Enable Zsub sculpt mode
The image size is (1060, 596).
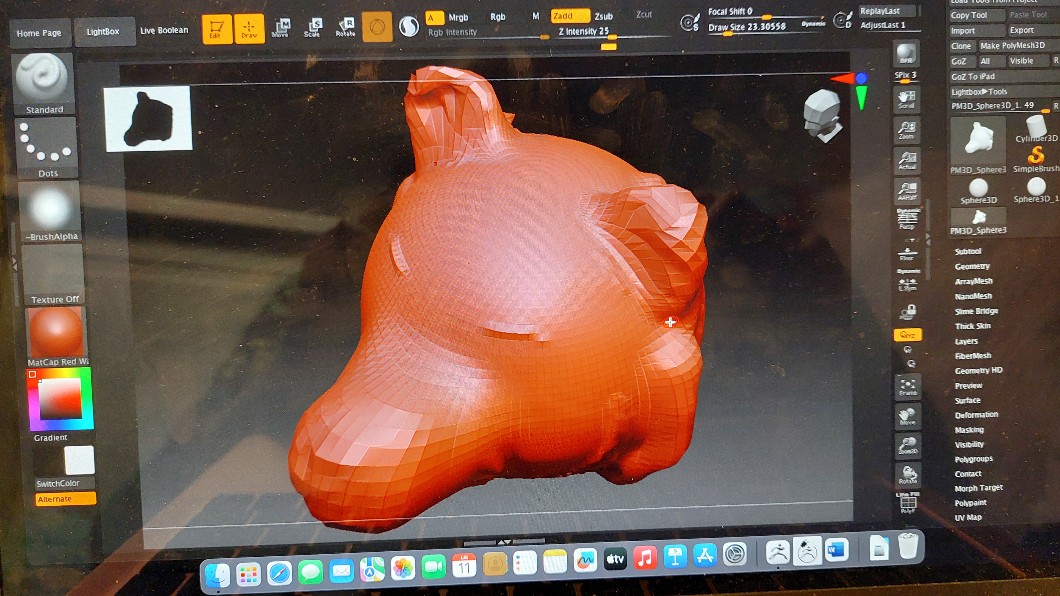pyautogui.click(x=604, y=16)
